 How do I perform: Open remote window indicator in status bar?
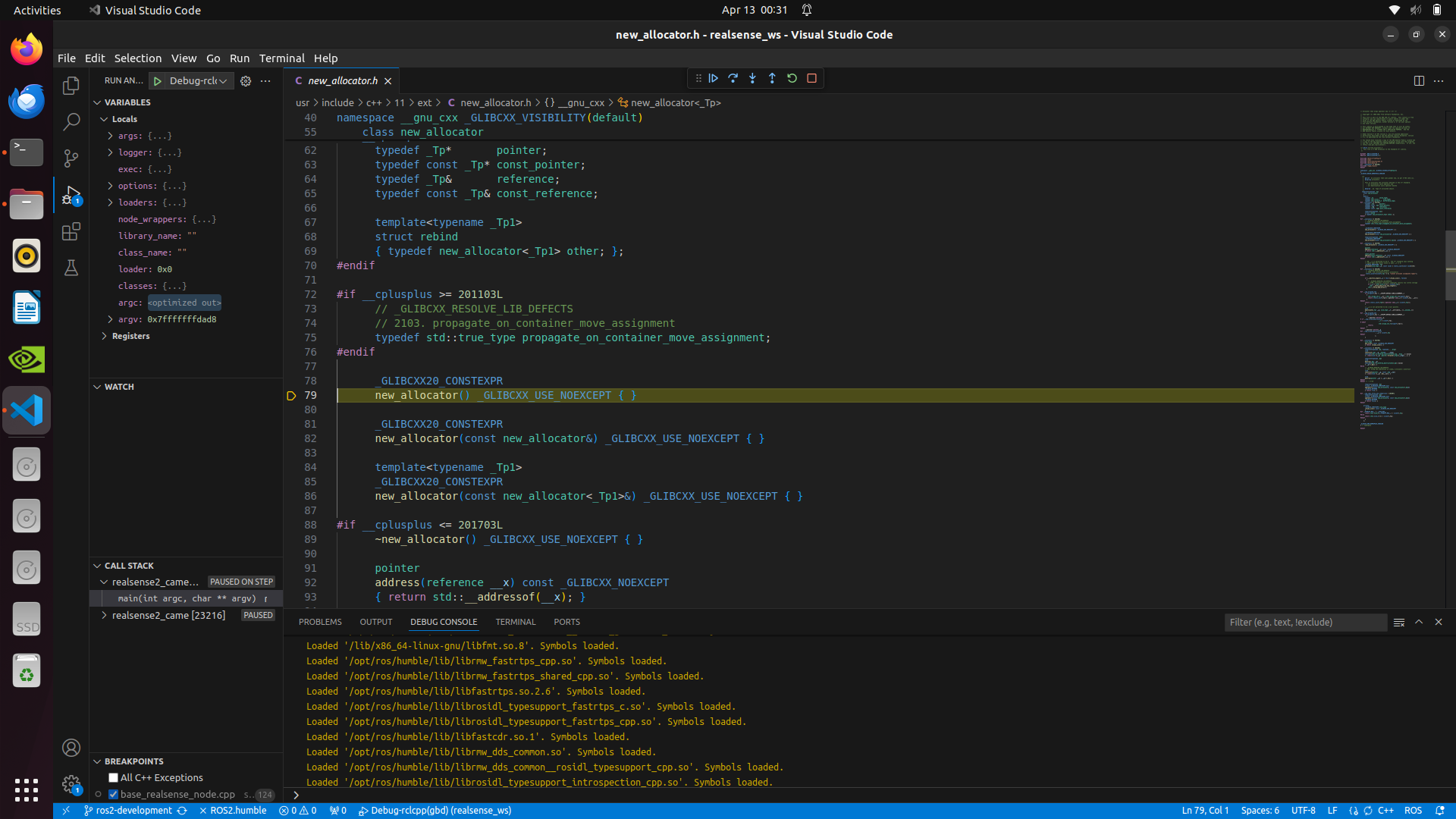tap(66, 810)
